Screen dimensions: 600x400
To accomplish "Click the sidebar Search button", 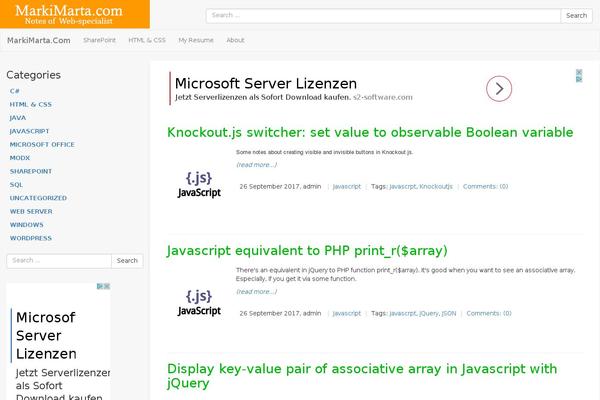I will [127, 261].
